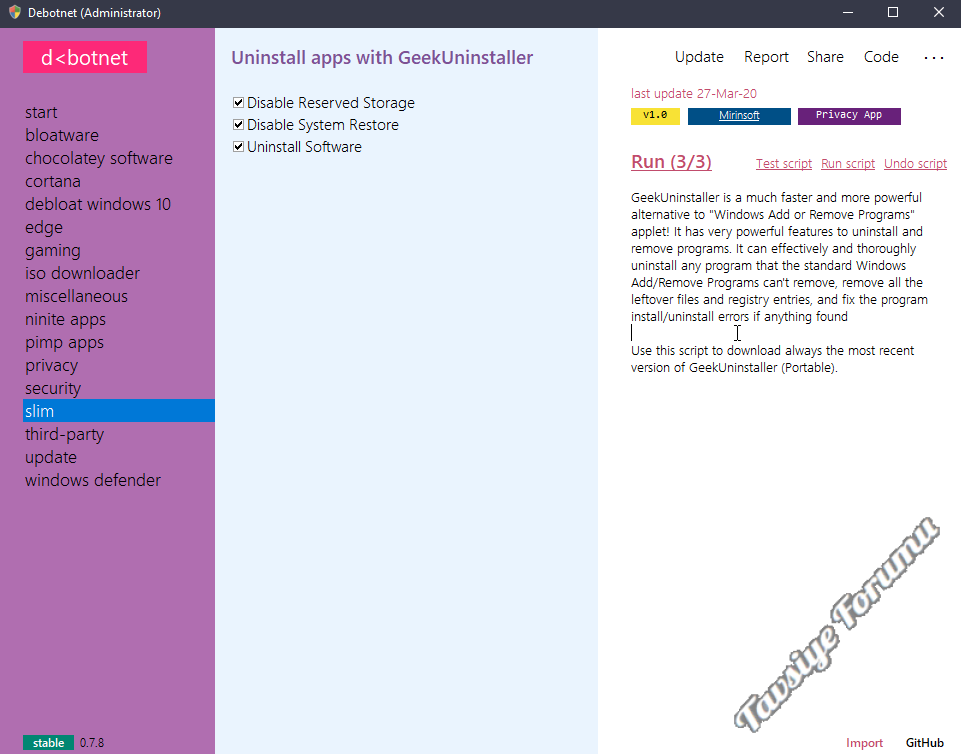This screenshot has width=961, height=754.
Task: Click the Share button
Action: pos(825,57)
